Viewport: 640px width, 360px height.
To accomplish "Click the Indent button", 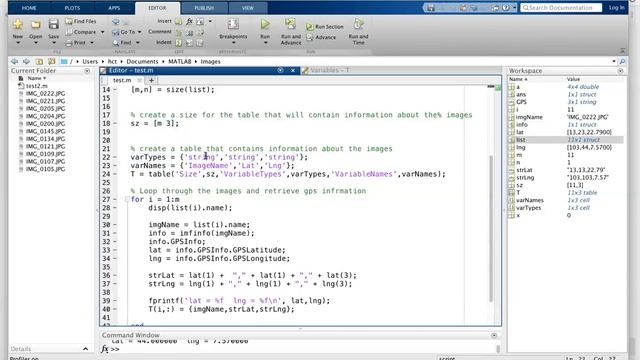I will [164, 42].
